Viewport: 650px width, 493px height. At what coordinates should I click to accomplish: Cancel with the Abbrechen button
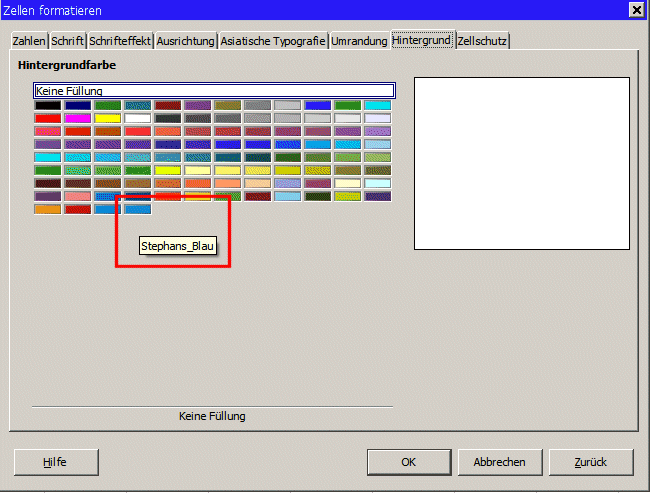499,462
